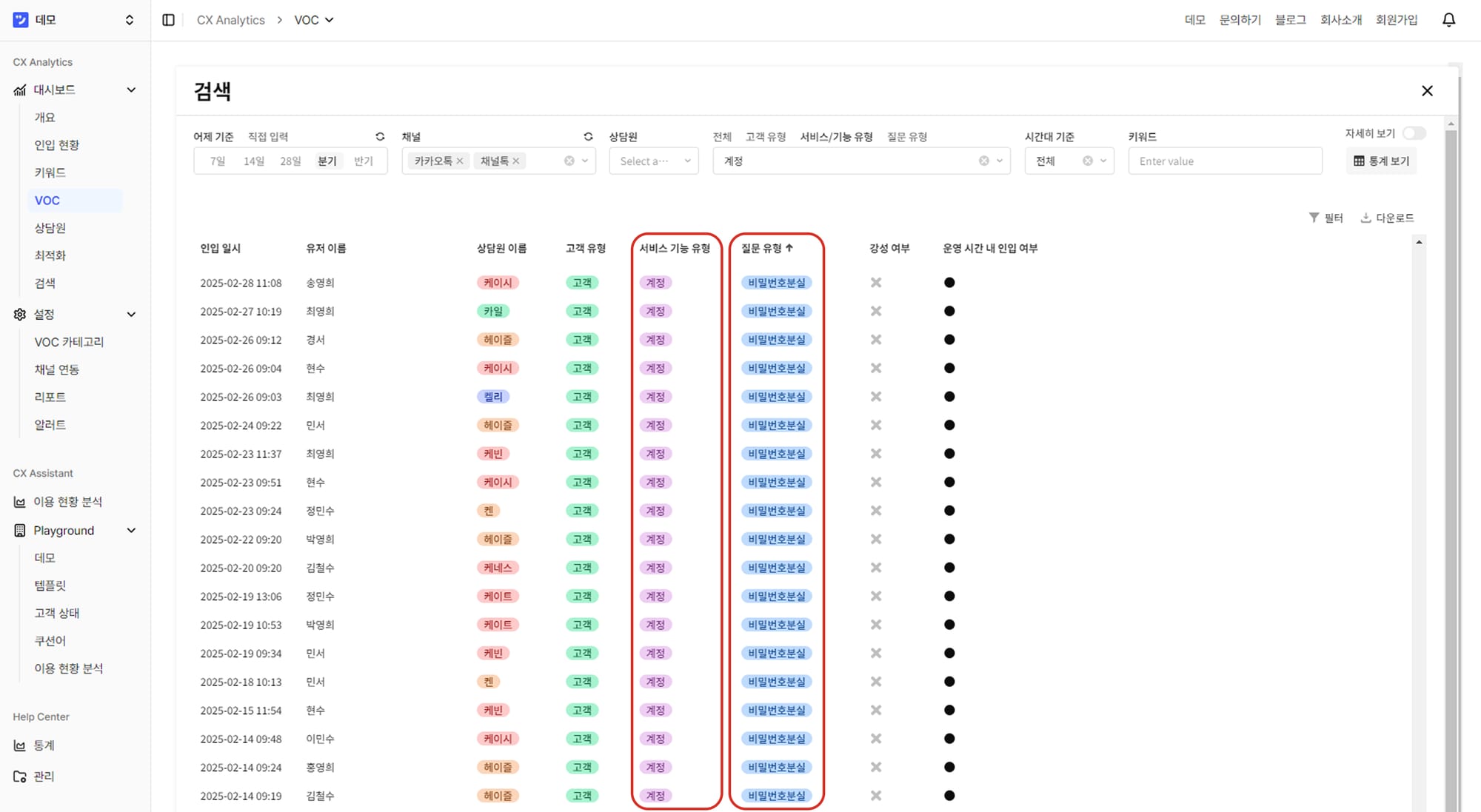Viewport: 1481px width, 812px height.
Task: Refresh 채널 filter with circular arrow toggle
Action: (587, 136)
